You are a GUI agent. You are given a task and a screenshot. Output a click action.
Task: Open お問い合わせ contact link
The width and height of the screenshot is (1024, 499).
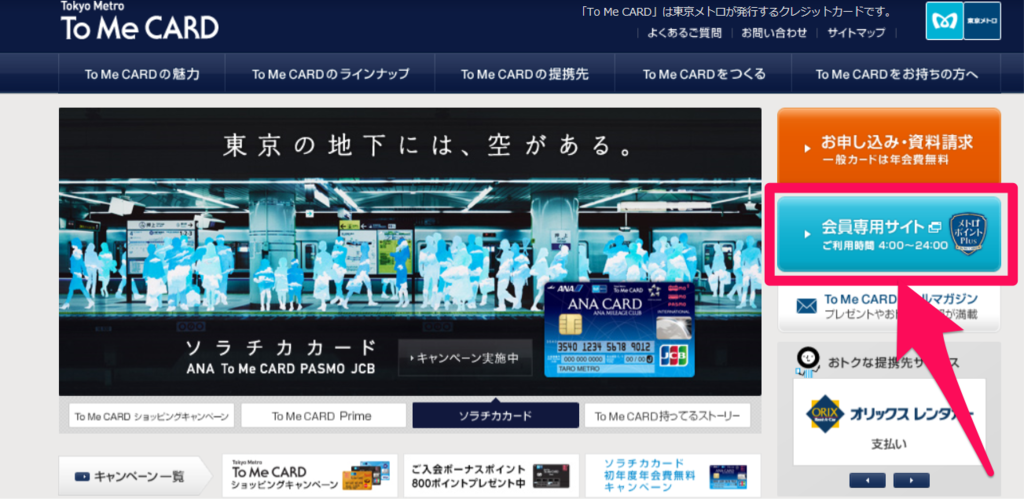(774, 33)
